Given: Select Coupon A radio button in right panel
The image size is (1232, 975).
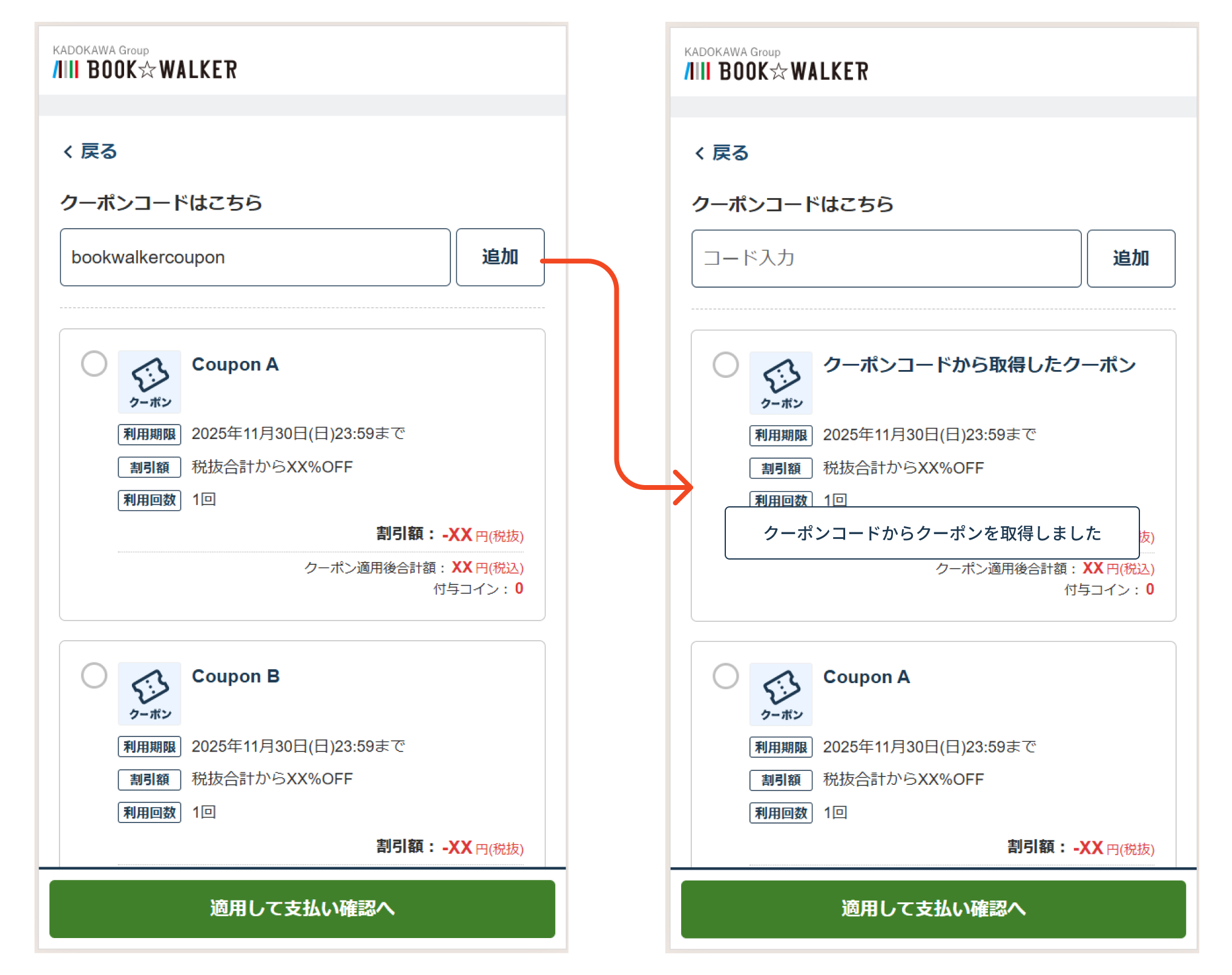Looking at the screenshot, I should 725,676.
